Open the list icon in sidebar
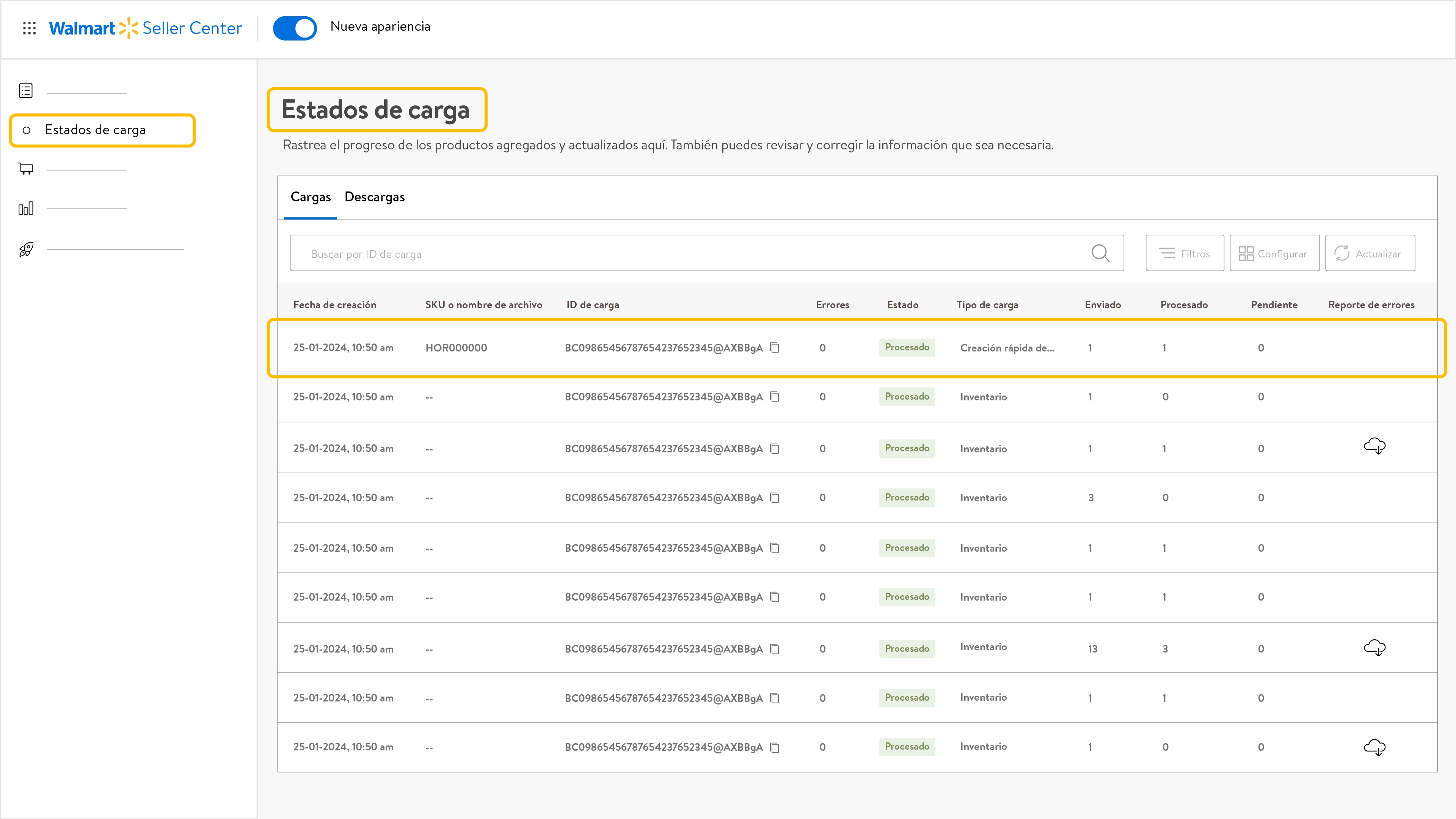The image size is (1456, 819). click(26, 91)
